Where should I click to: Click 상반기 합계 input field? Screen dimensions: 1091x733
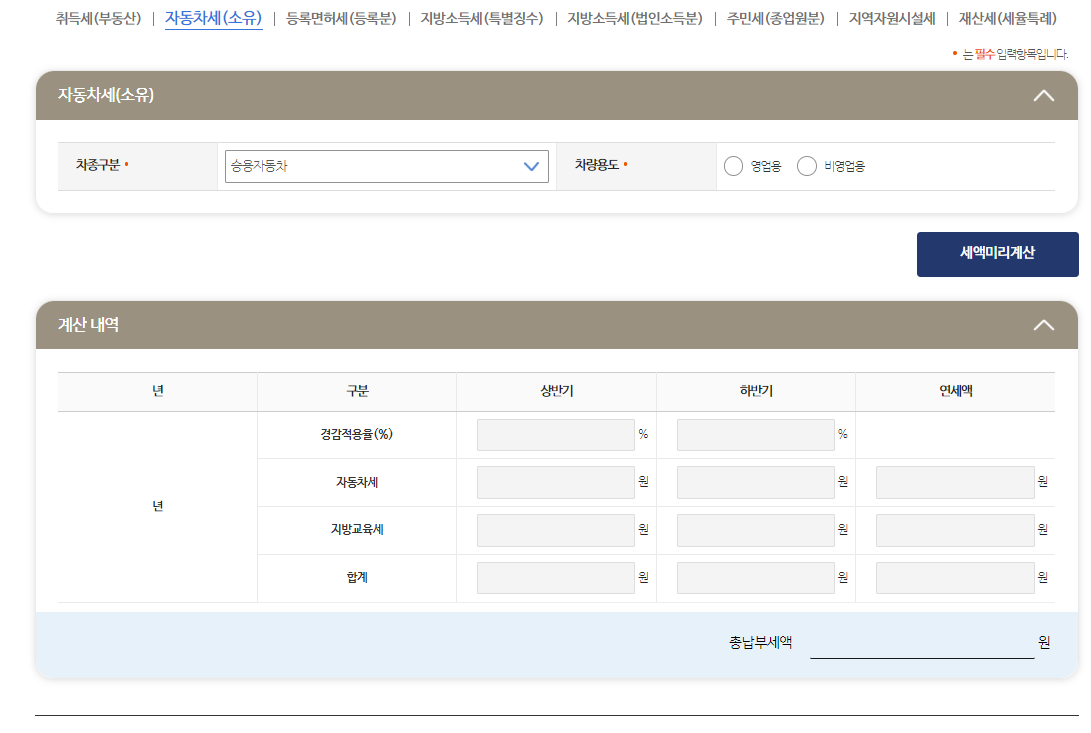[x=556, y=578]
